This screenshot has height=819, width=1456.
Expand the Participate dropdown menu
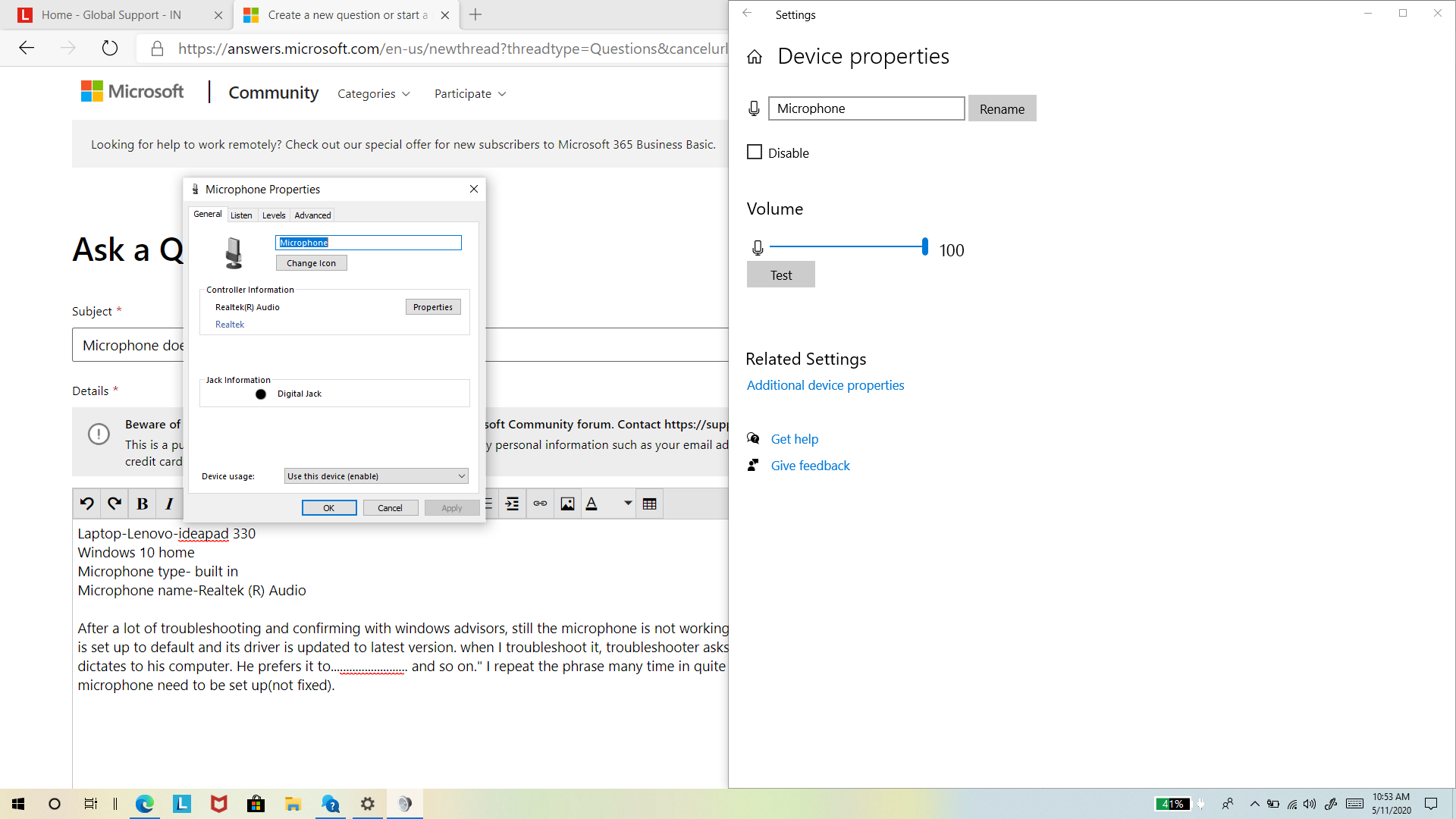coord(470,93)
